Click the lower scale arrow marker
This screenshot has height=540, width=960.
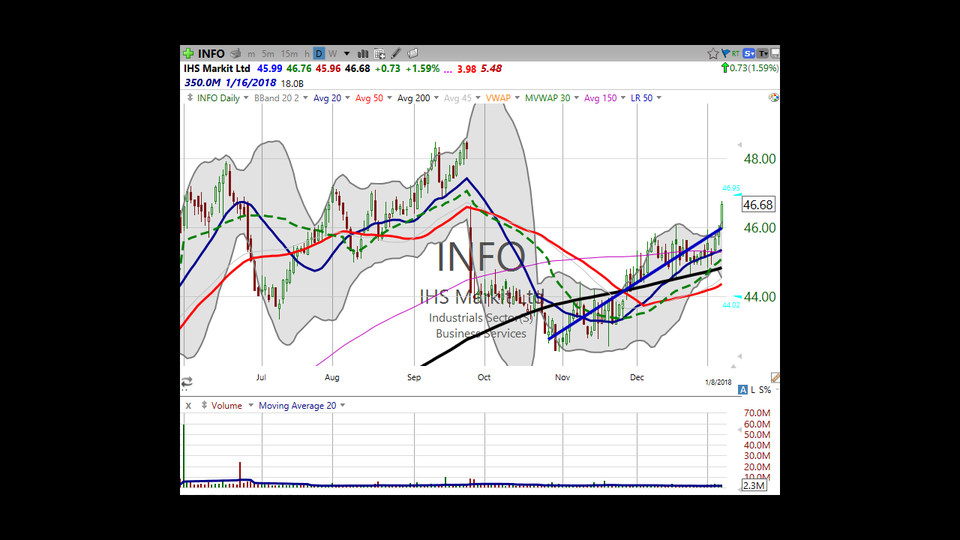coord(740,356)
